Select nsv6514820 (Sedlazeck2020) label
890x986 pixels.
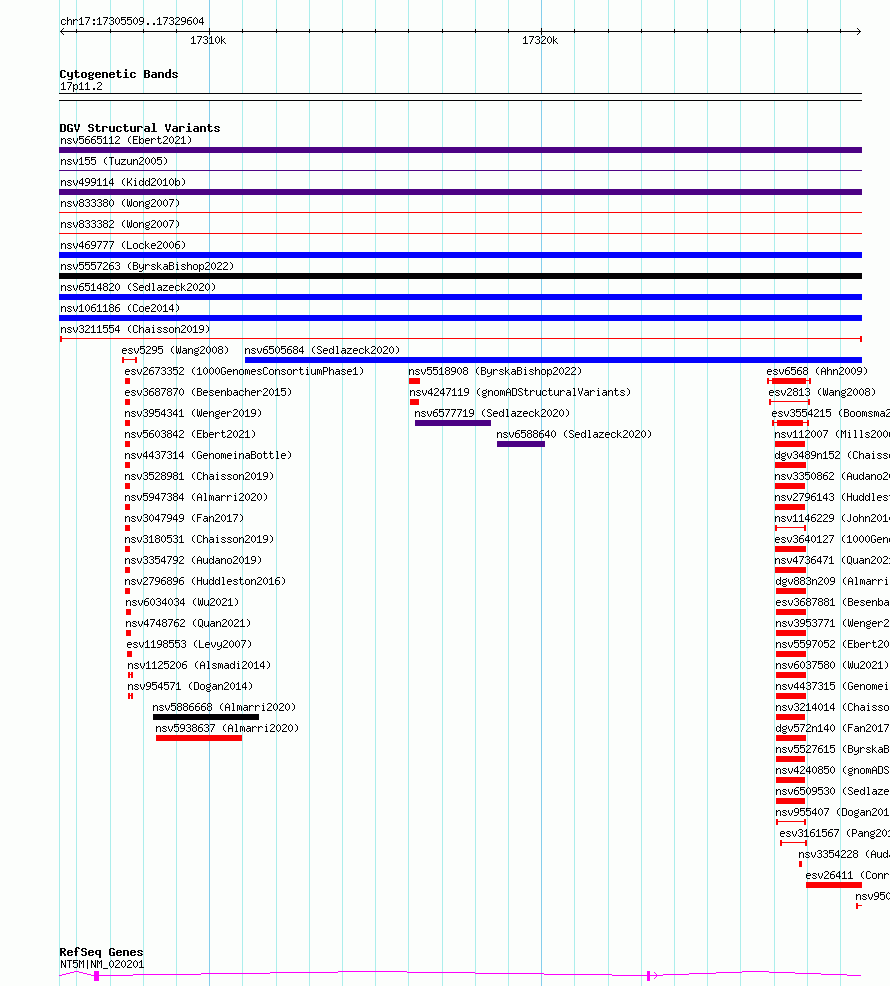point(138,287)
